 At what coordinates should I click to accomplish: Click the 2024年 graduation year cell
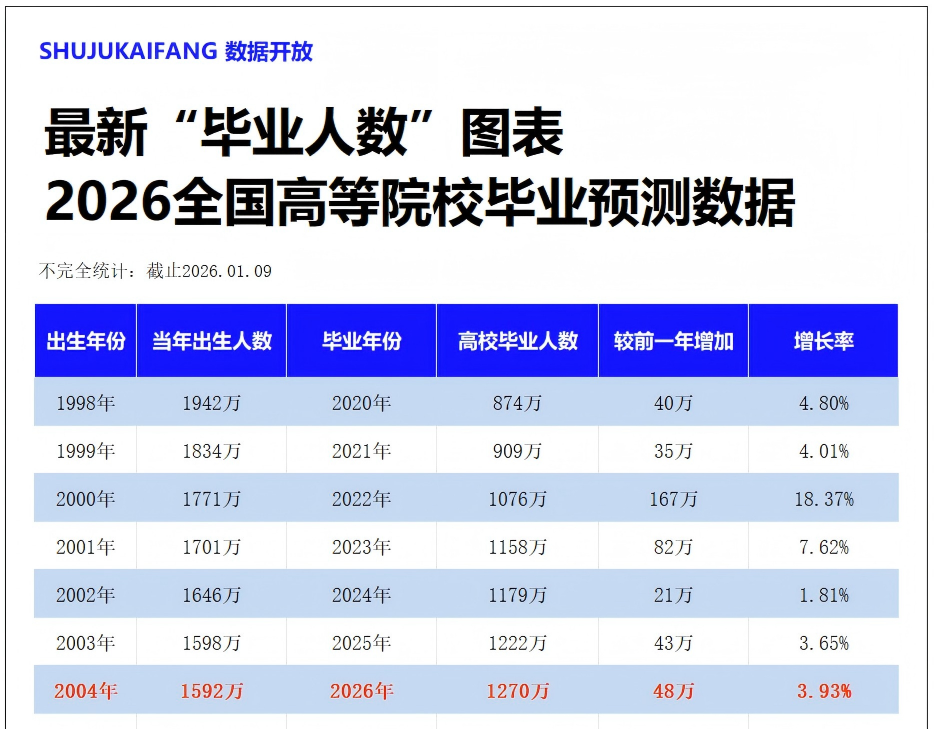[362, 595]
